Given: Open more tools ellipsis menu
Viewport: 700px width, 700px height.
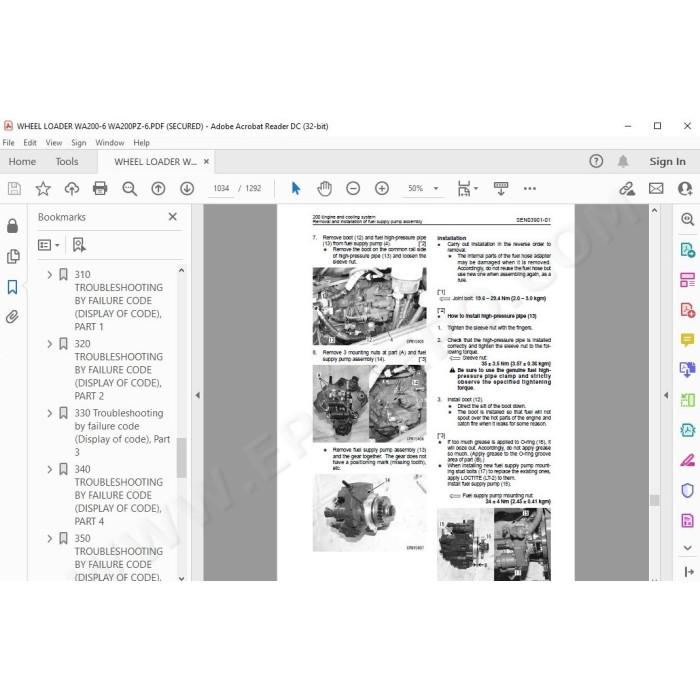Looking at the screenshot, I should (529, 188).
